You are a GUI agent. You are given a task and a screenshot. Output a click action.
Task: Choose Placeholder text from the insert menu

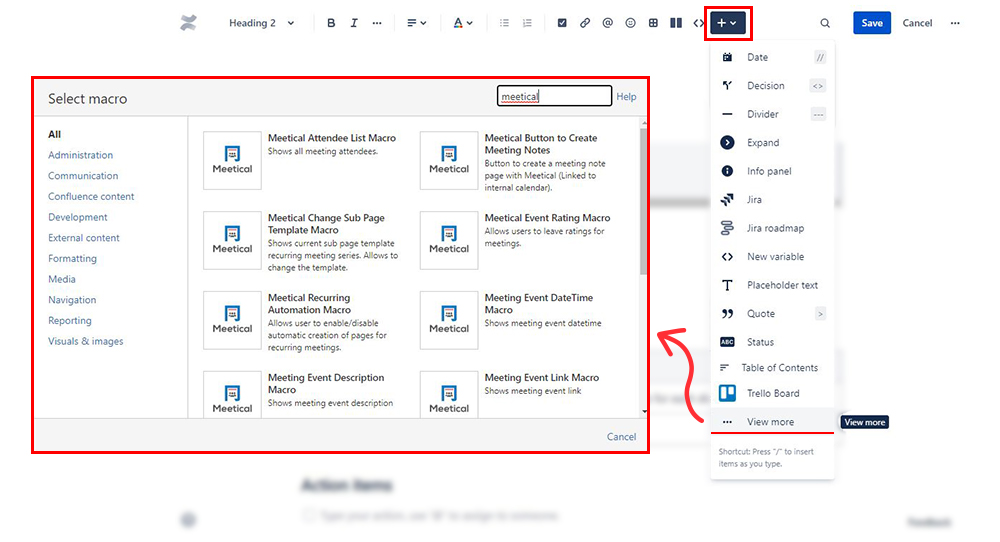click(772, 285)
